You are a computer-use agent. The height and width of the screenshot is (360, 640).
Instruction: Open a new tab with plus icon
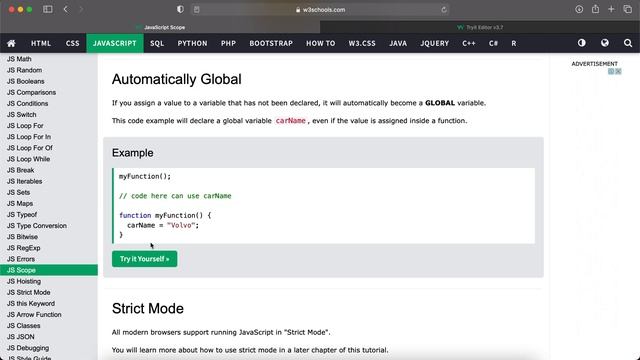pyautogui.click(x=611, y=9)
